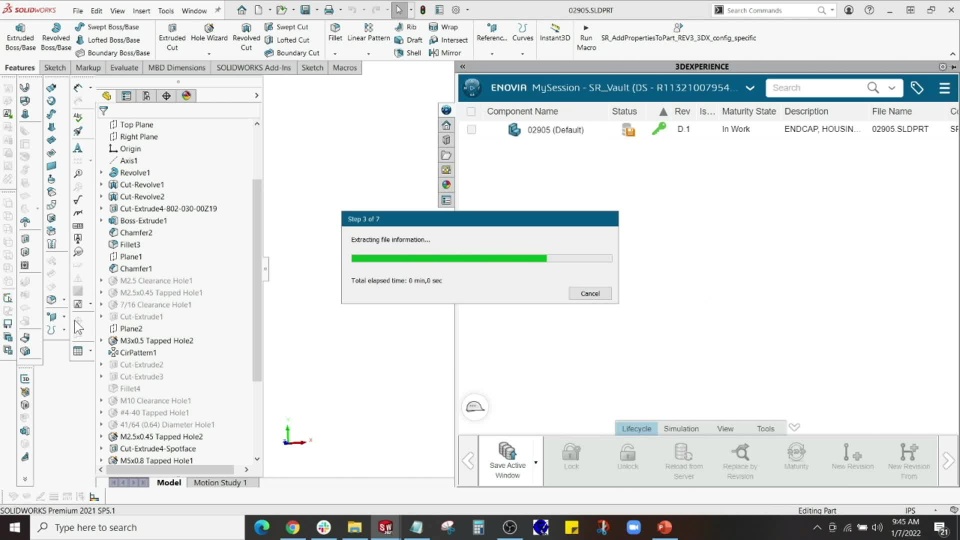Select the Lofted Cut tool
Screen dimensions: 960x540
[287, 40]
